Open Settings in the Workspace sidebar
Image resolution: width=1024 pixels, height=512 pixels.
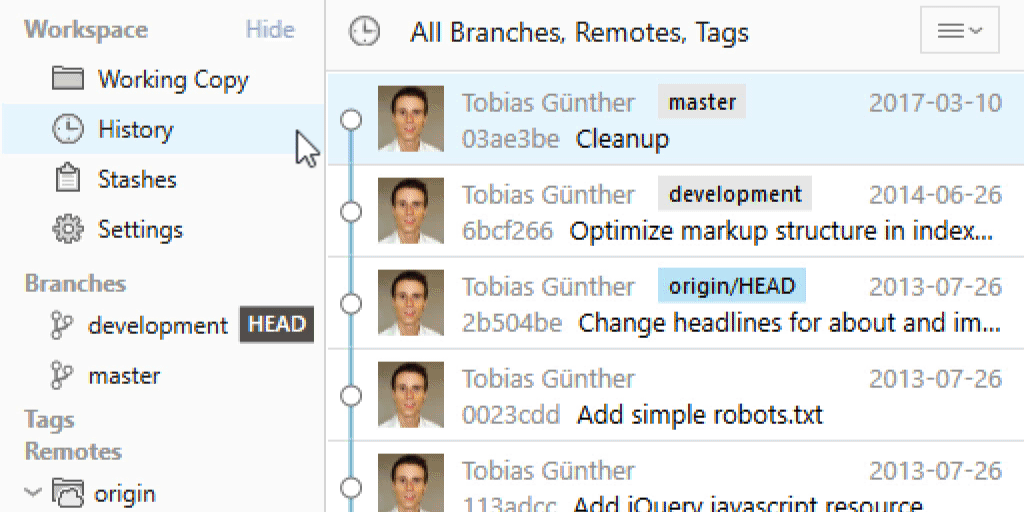point(140,229)
